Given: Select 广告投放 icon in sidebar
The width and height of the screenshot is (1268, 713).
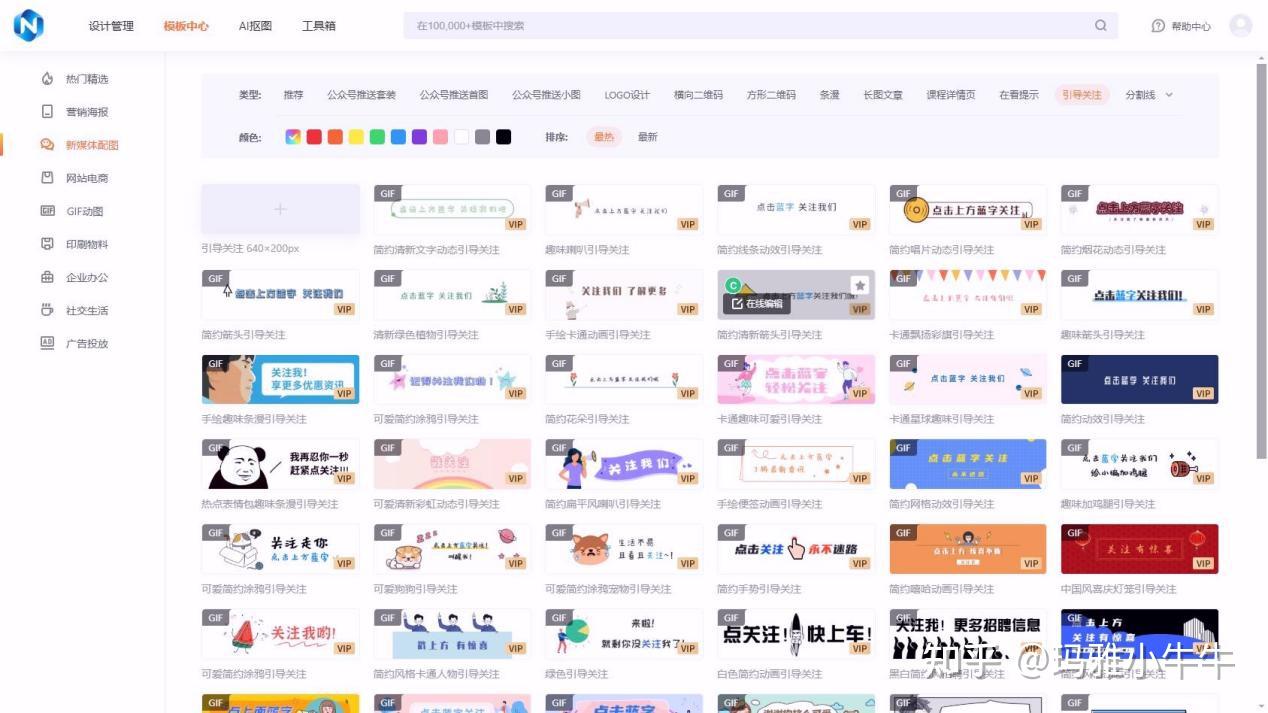Looking at the screenshot, I should tap(47, 343).
